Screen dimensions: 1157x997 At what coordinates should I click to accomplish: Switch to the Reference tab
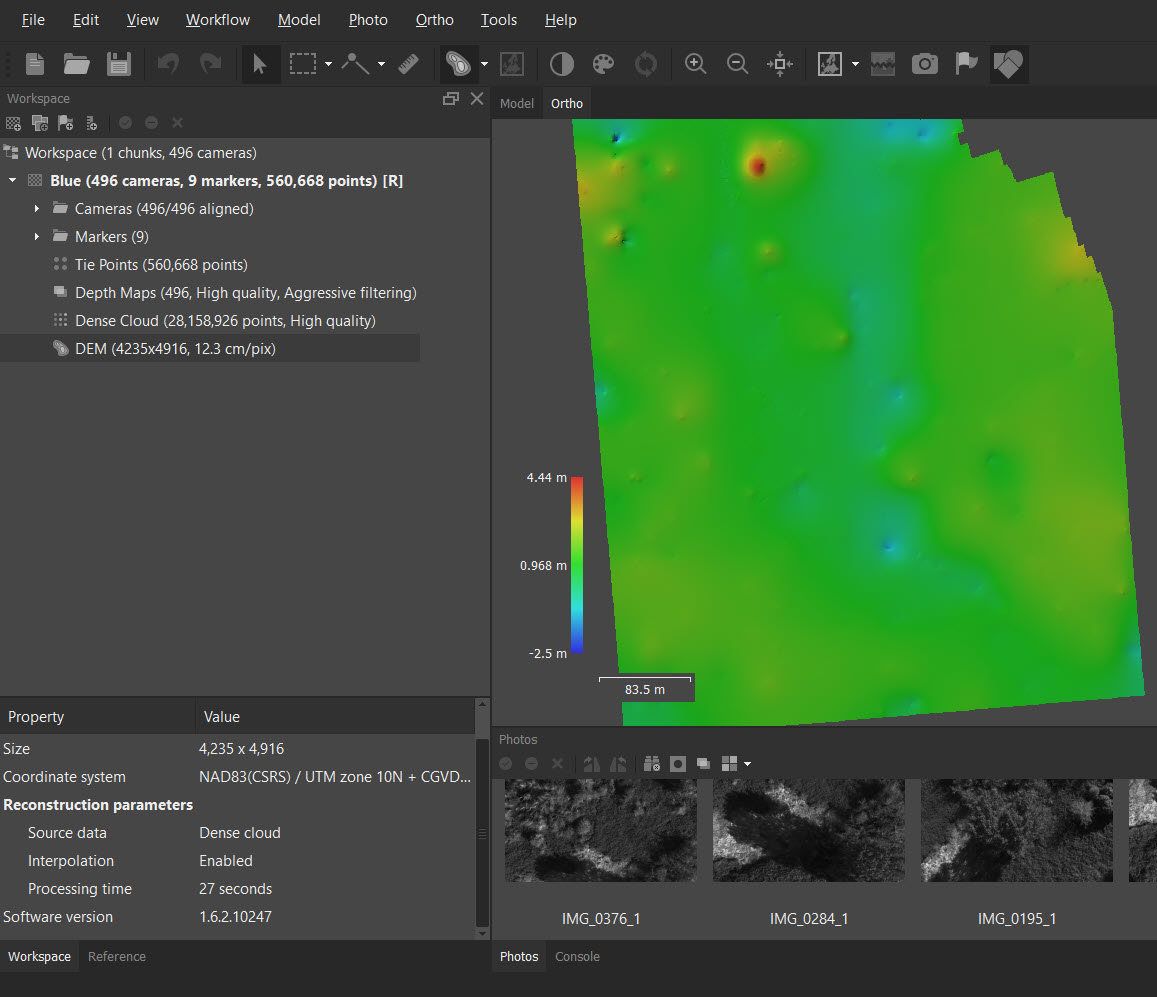[116, 956]
